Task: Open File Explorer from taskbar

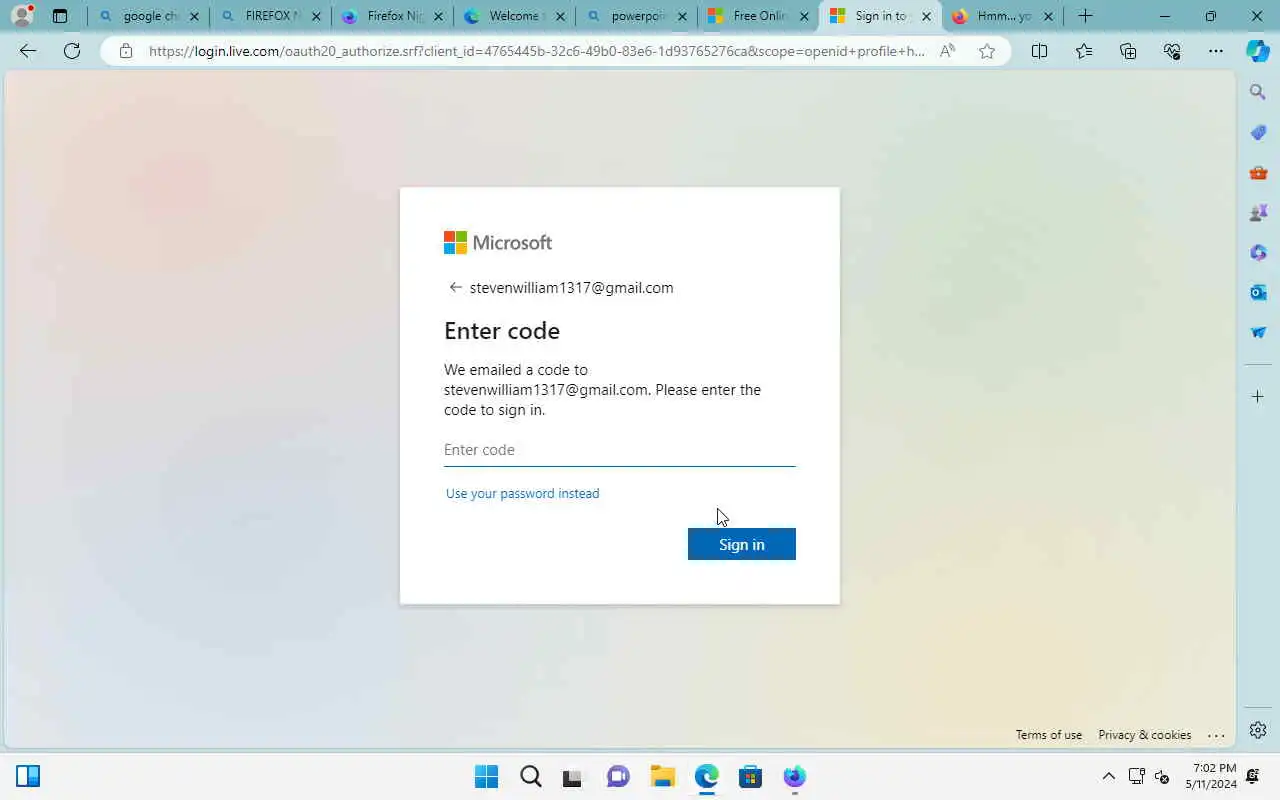Action: [x=662, y=777]
